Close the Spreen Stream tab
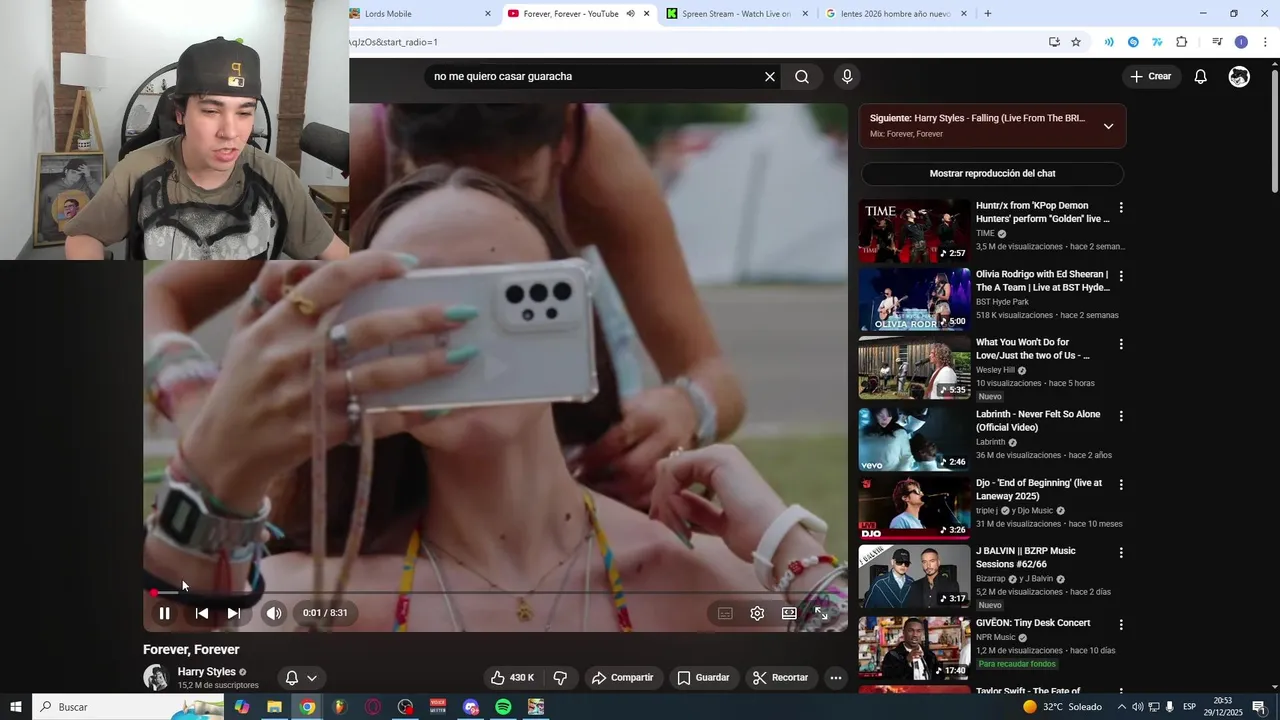 coord(805,14)
